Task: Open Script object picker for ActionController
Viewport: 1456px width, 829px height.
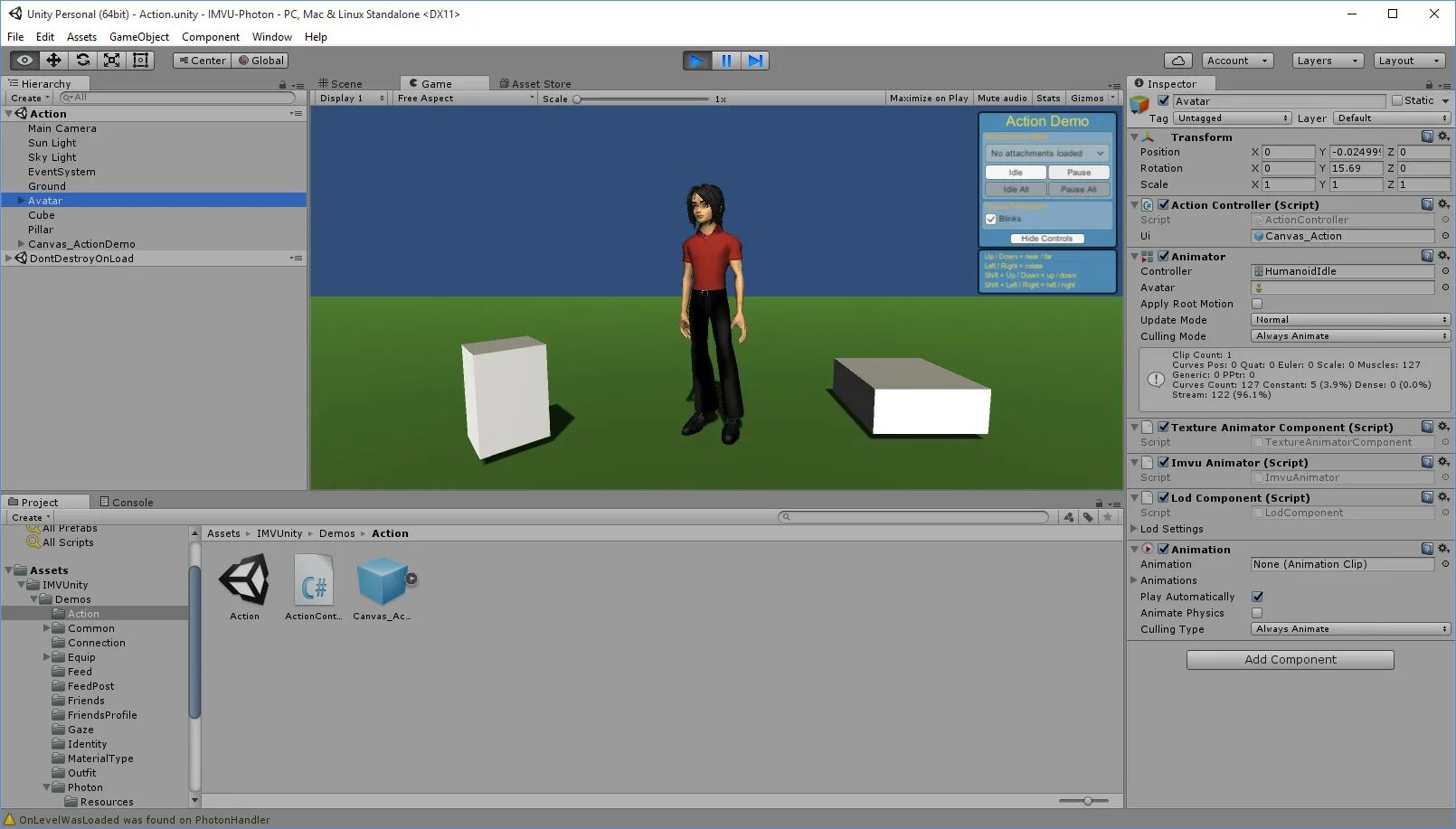Action: [x=1445, y=220]
